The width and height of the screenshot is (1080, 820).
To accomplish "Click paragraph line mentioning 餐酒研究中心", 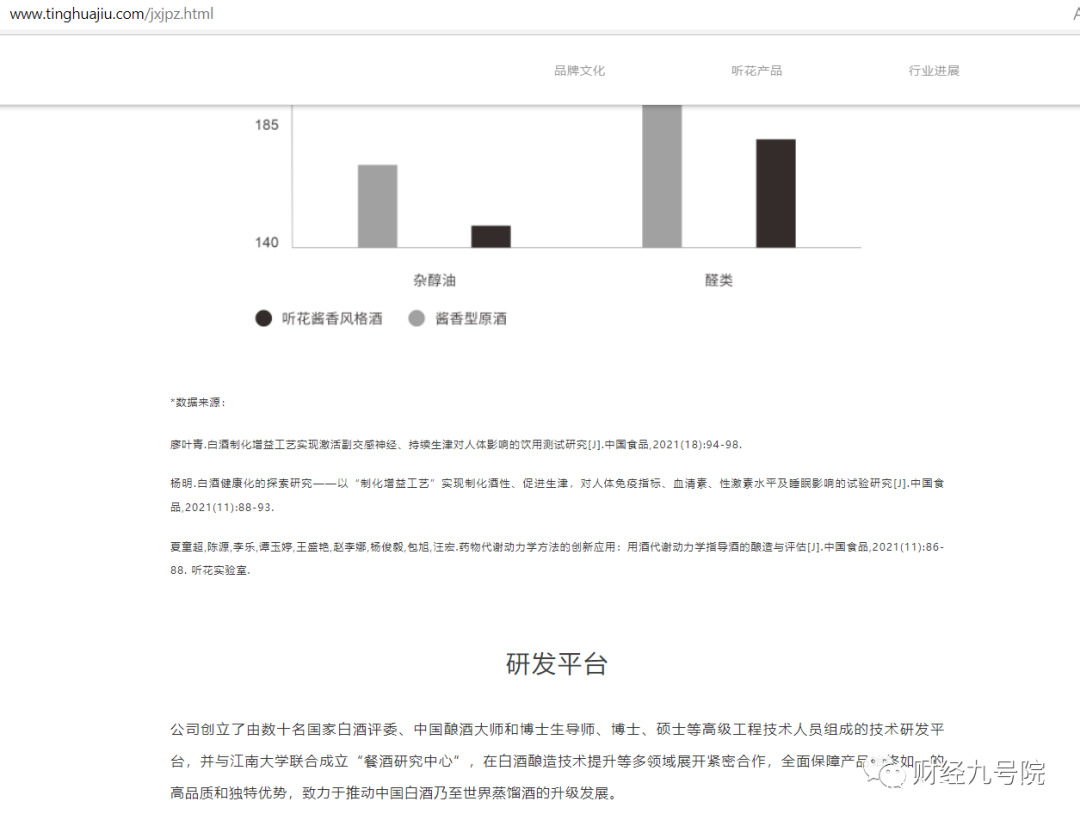I will pos(557,761).
